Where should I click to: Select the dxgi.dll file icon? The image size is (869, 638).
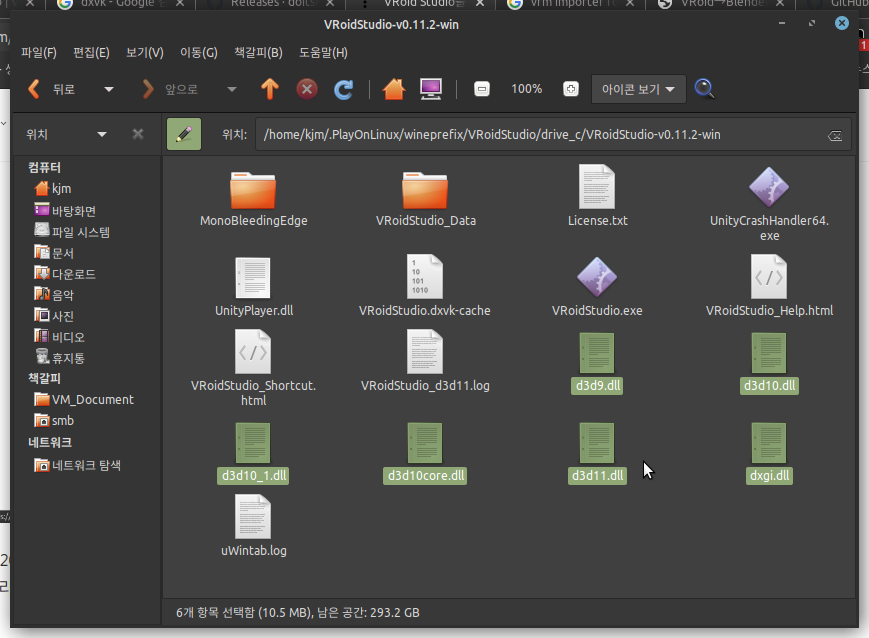coord(769,443)
